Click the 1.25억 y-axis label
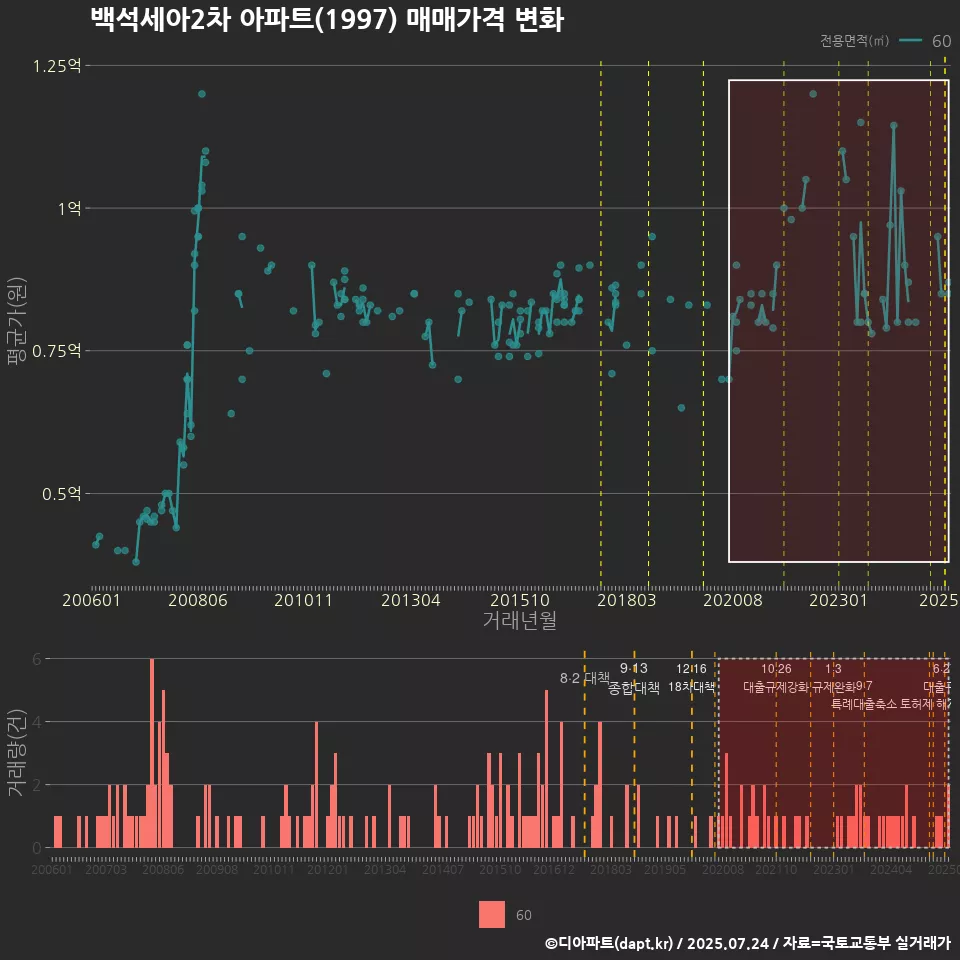The image size is (960, 960). 56,66
